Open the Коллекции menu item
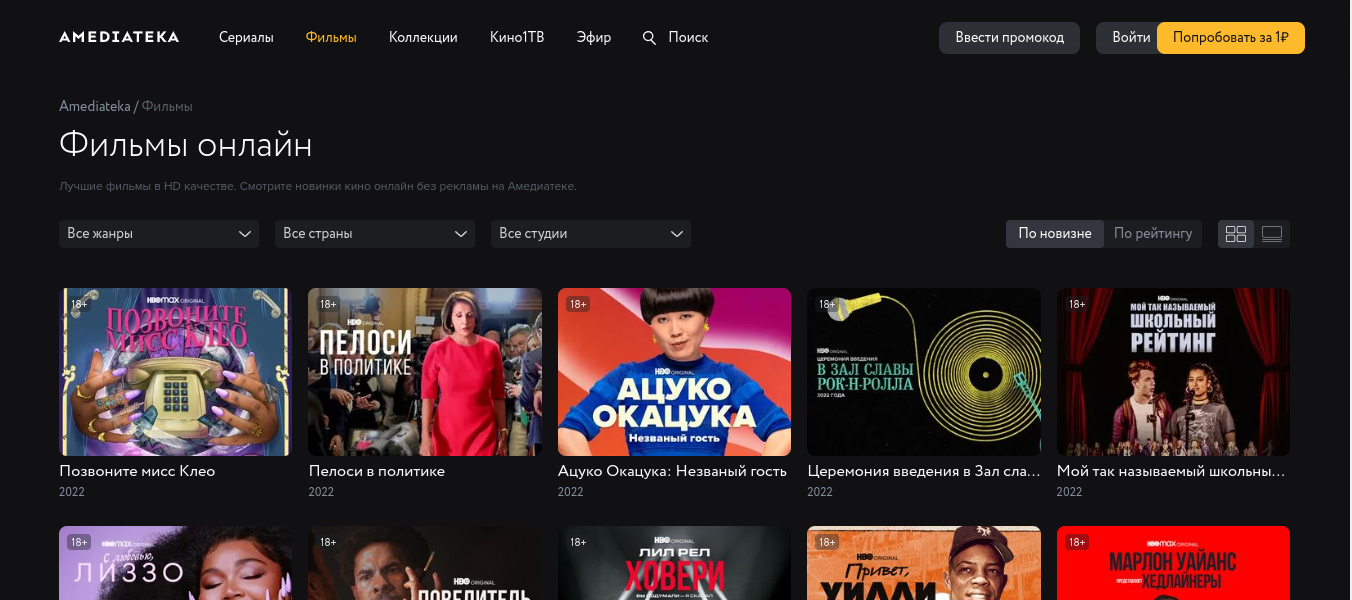1352x600 pixels. tap(423, 37)
